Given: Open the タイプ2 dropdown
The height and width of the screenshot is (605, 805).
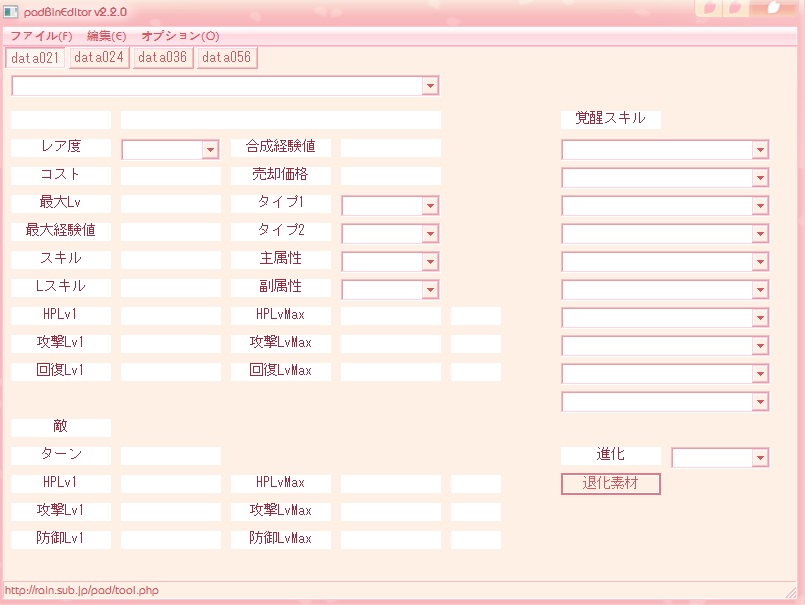Looking at the screenshot, I should 390,234.
